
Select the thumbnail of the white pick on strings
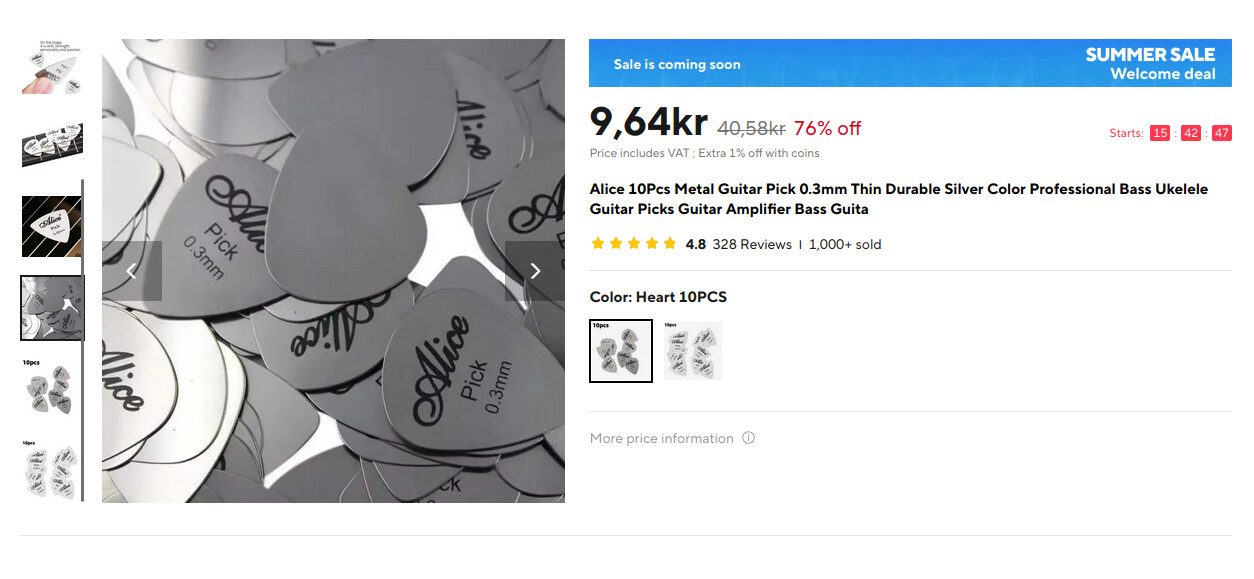52,226
